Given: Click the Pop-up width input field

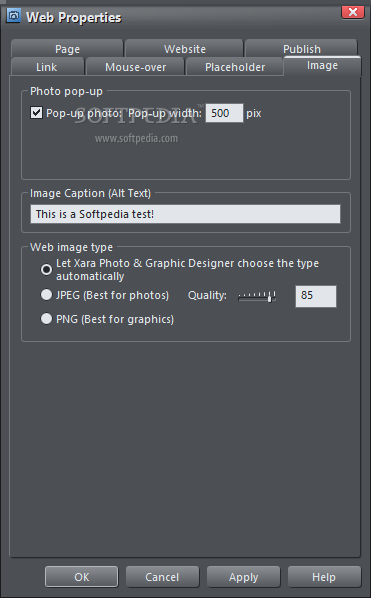Looking at the screenshot, I should [224, 113].
